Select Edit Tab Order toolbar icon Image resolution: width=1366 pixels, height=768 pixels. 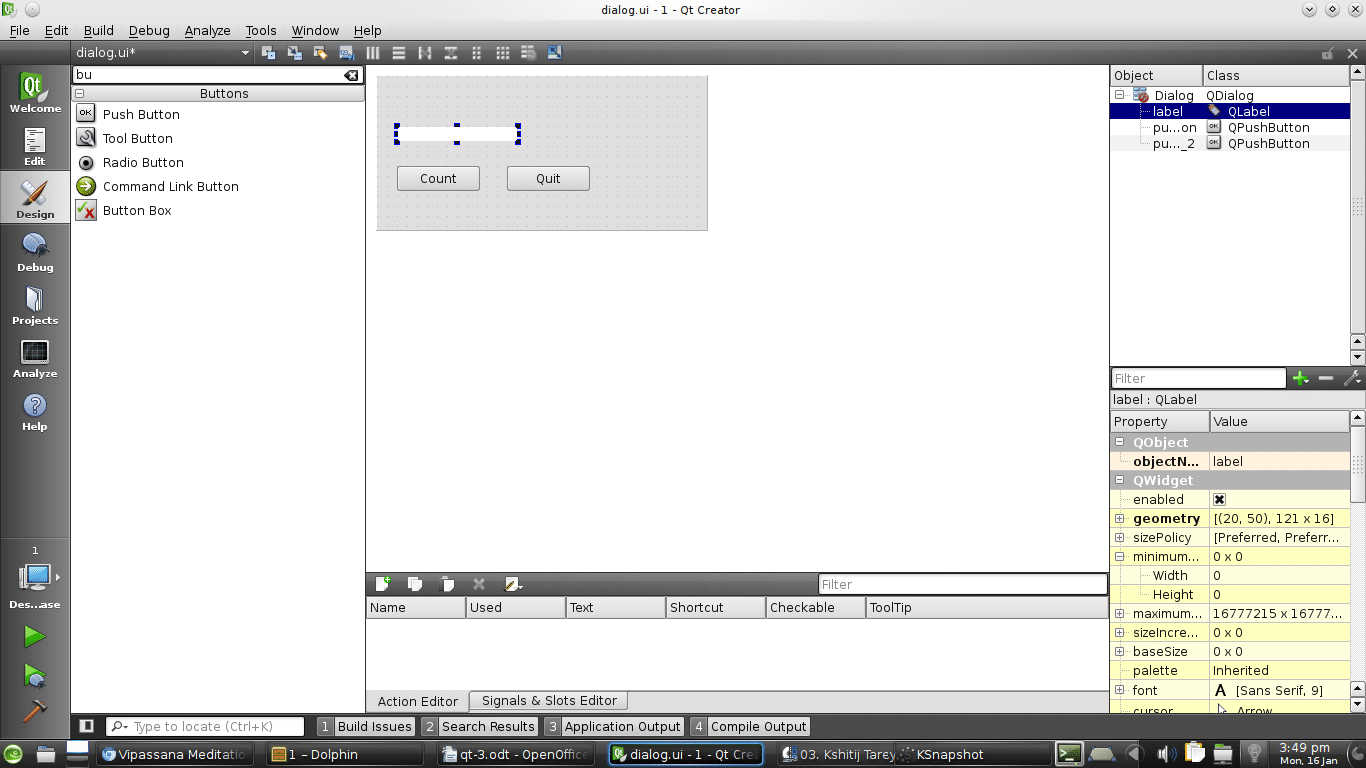(346, 53)
